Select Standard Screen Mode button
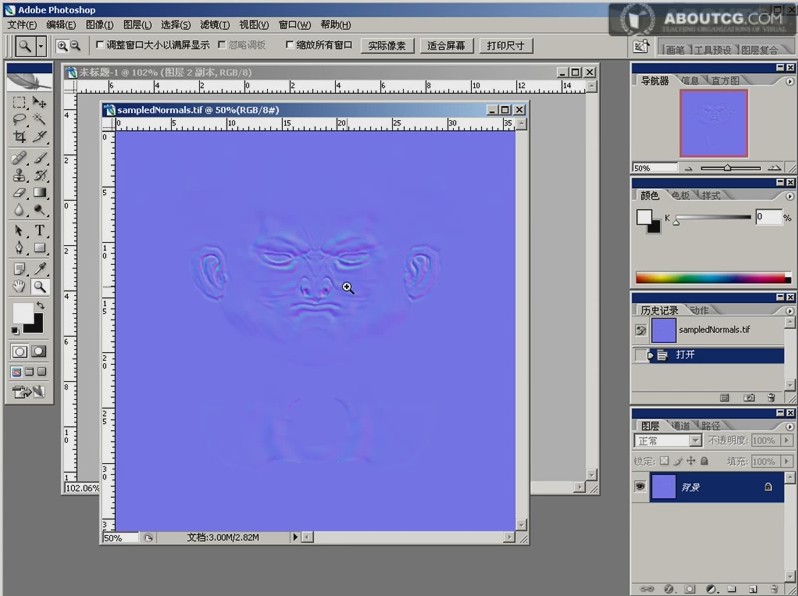 pyautogui.click(x=16, y=372)
